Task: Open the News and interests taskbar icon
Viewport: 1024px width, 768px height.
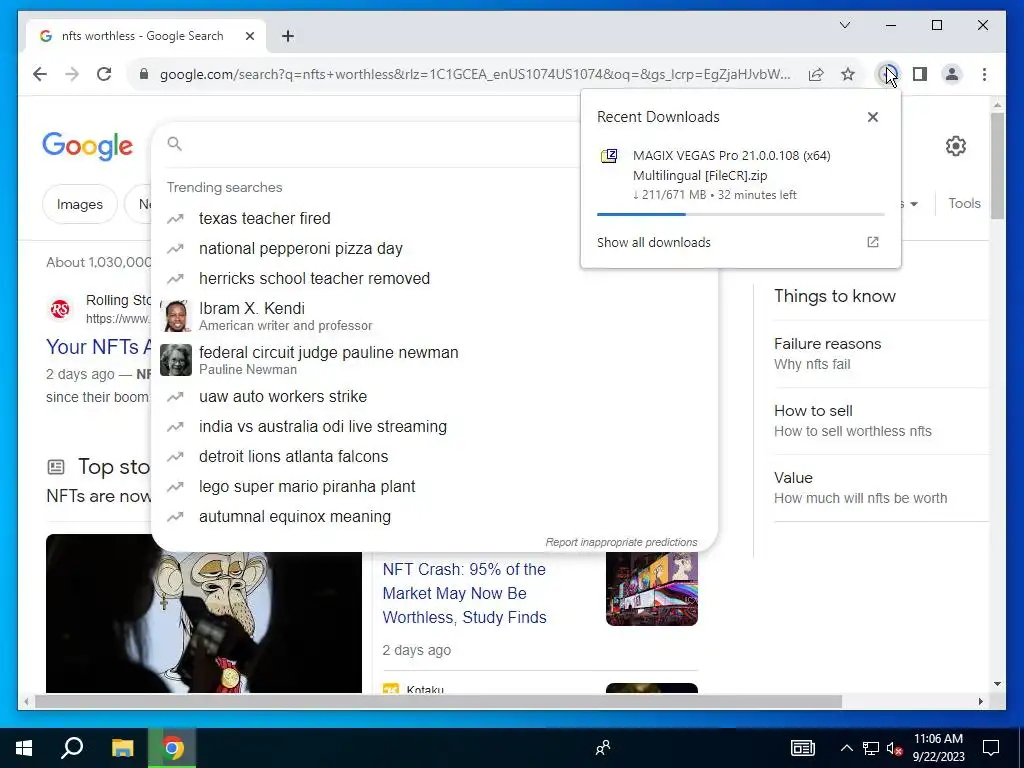Action: tap(803, 748)
